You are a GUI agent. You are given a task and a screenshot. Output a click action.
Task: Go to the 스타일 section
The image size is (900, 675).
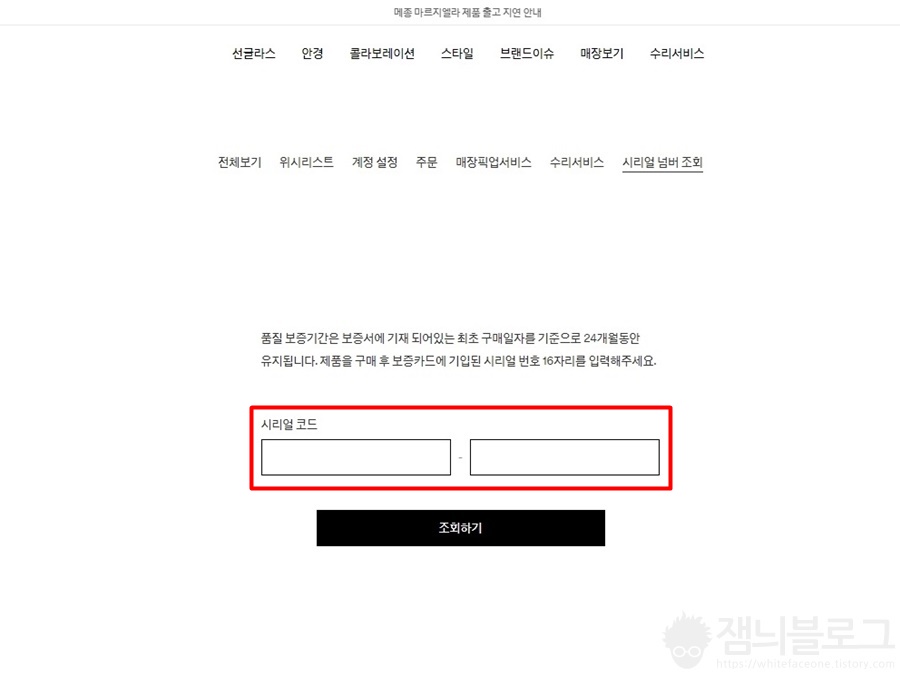coord(457,53)
